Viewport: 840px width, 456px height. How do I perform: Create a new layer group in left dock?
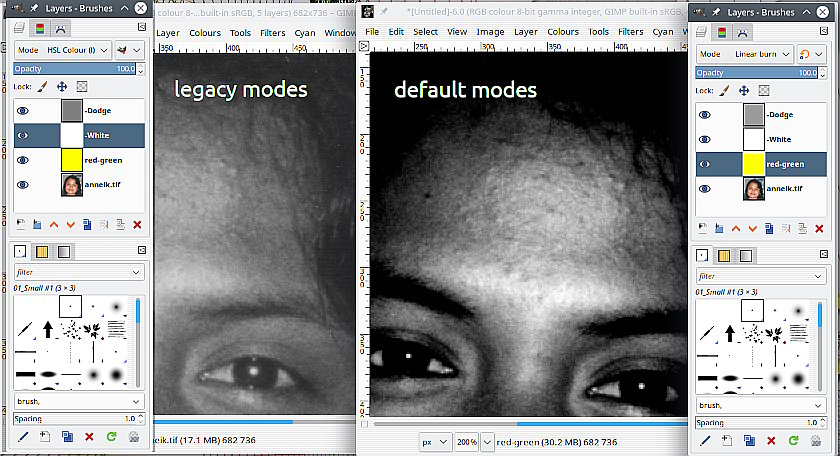click(x=37, y=225)
